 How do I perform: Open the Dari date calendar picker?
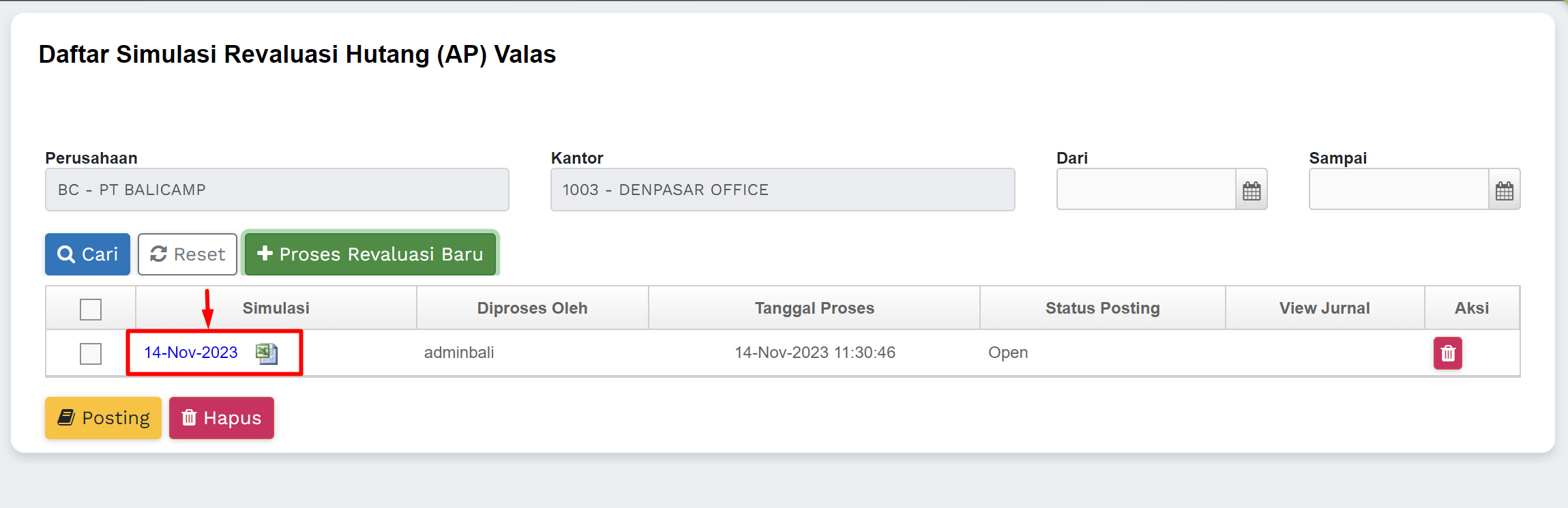[x=1251, y=190]
